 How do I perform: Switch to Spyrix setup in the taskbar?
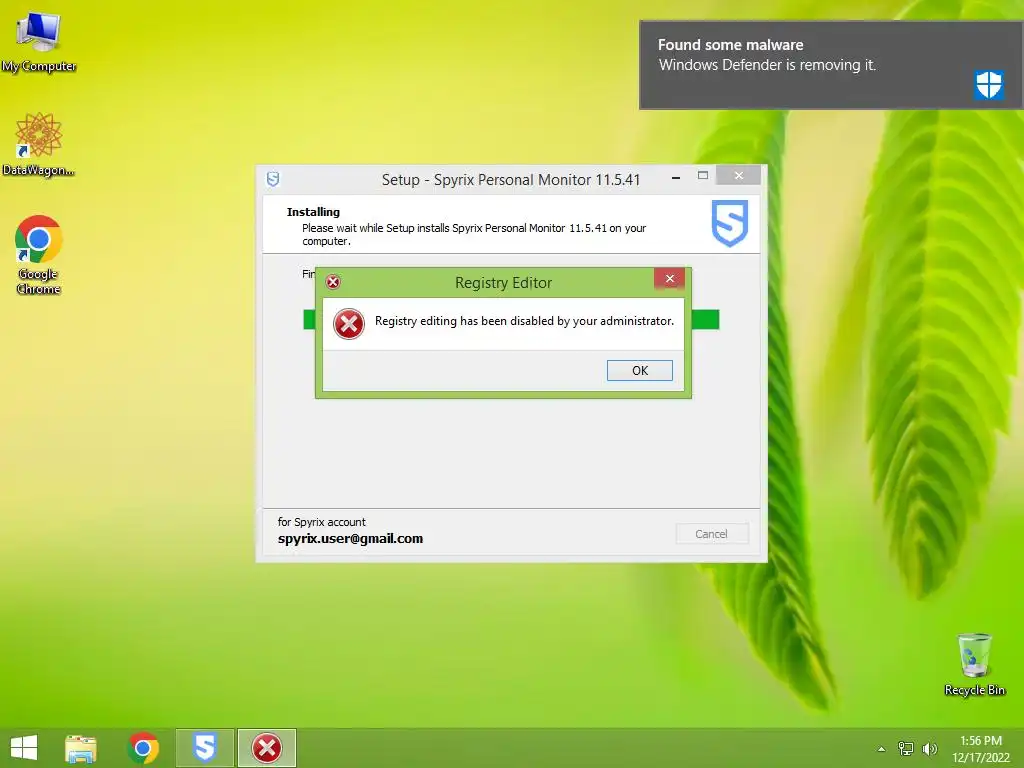(204, 748)
